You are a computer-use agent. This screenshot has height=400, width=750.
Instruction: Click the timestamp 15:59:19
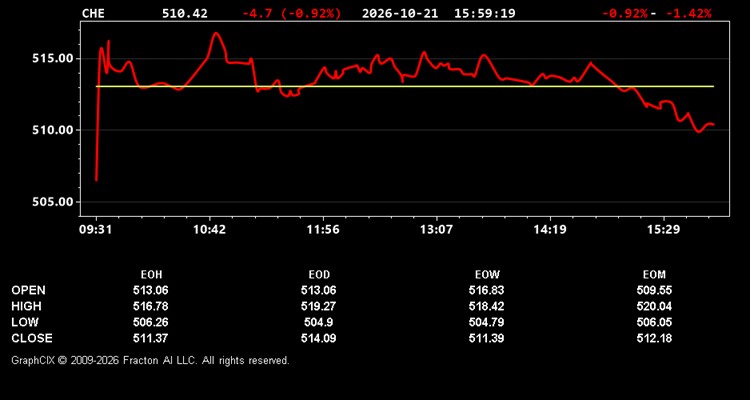[x=485, y=13]
